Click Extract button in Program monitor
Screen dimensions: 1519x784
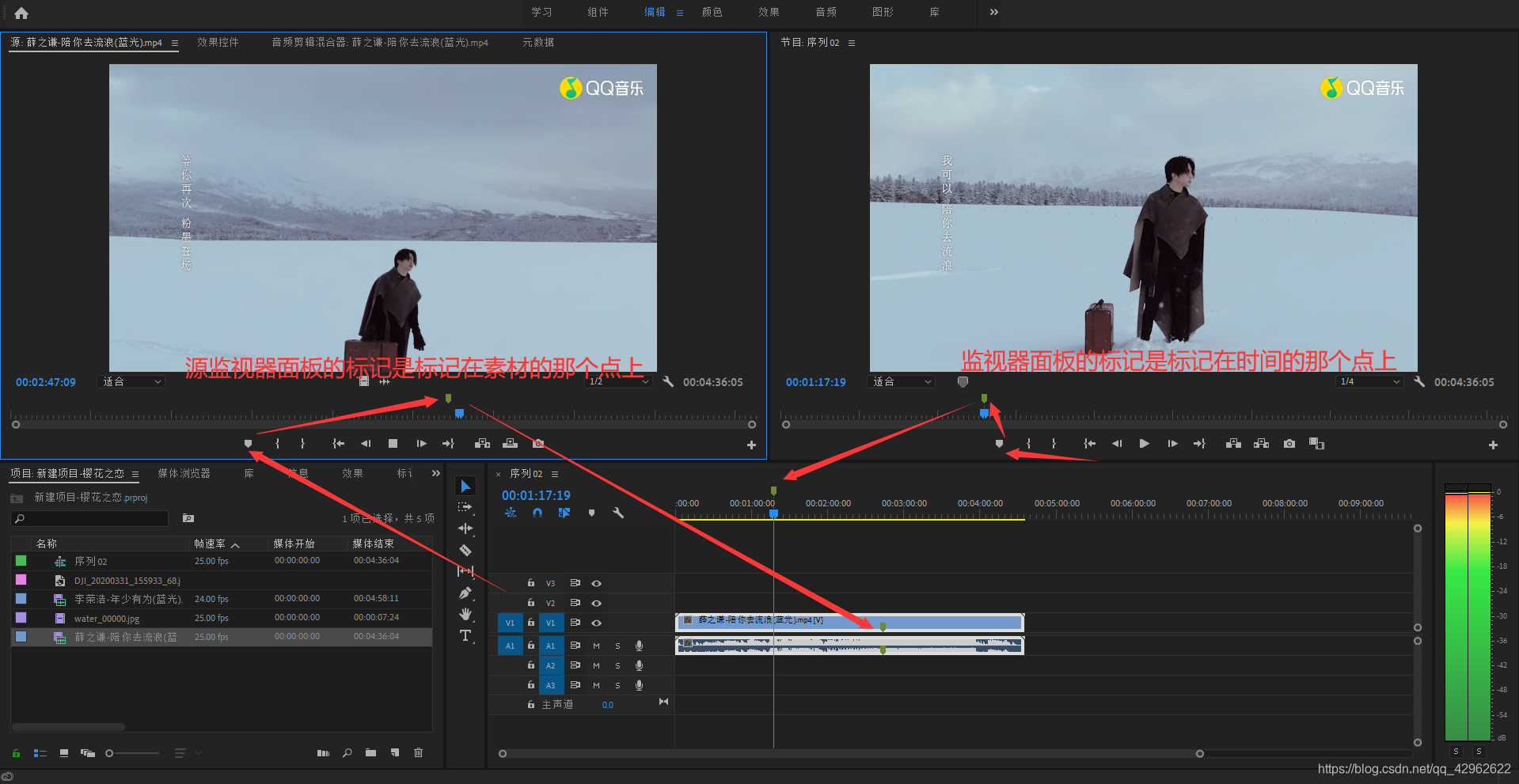tap(1262, 444)
